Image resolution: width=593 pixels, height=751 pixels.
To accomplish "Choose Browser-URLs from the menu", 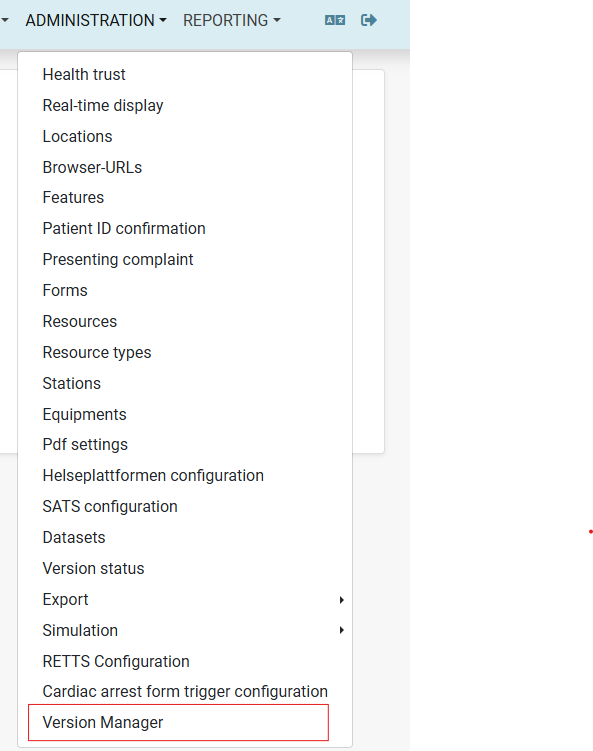I will (x=185, y=167).
